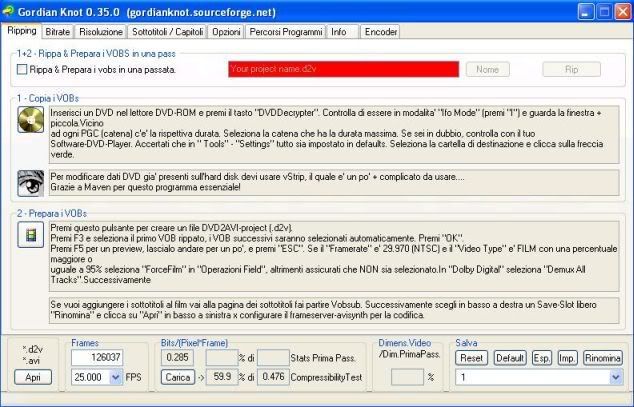Go to Sottotitoli / Capitoli tab

coord(167,32)
